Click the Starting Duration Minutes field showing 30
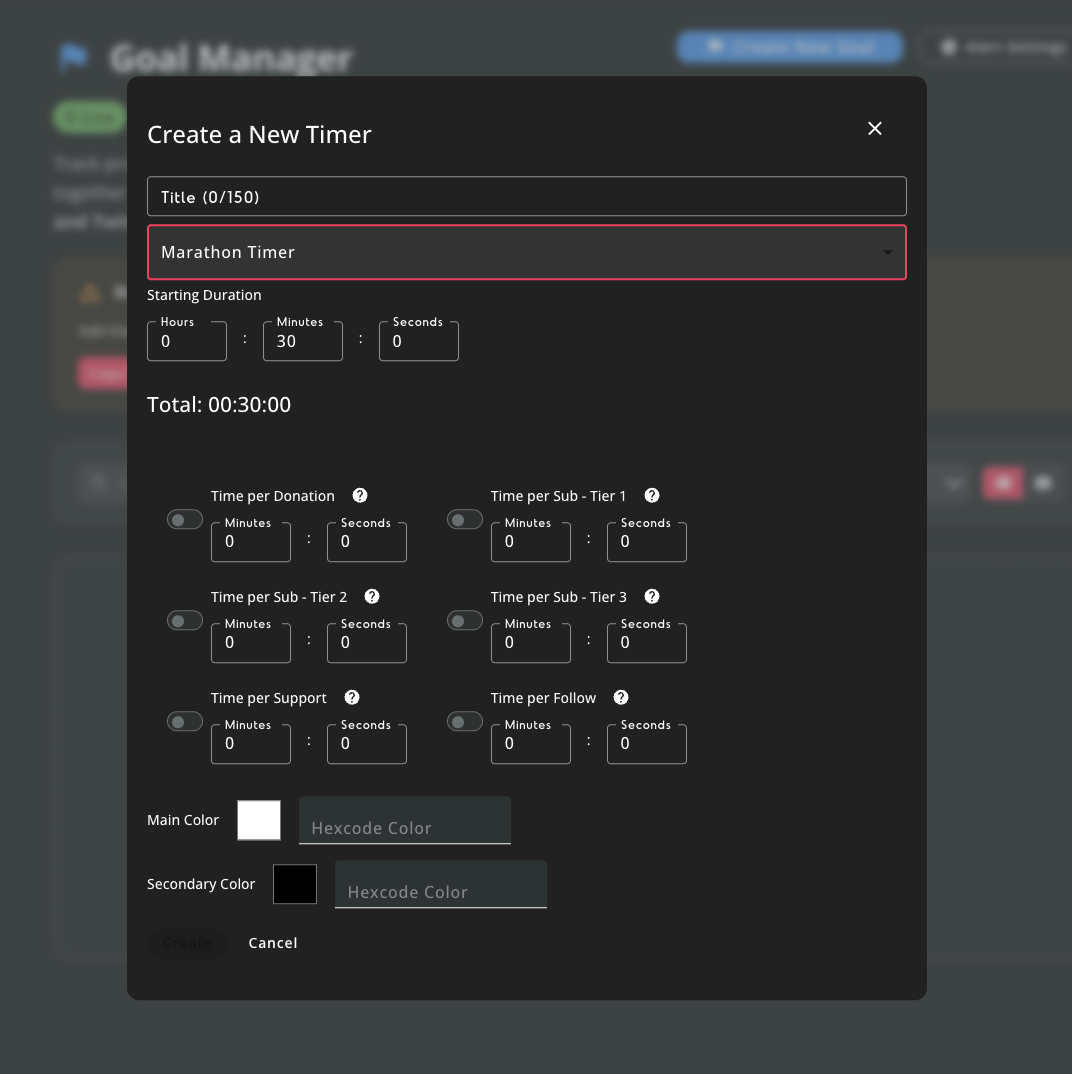1072x1074 pixels. [x=303, y=340]
